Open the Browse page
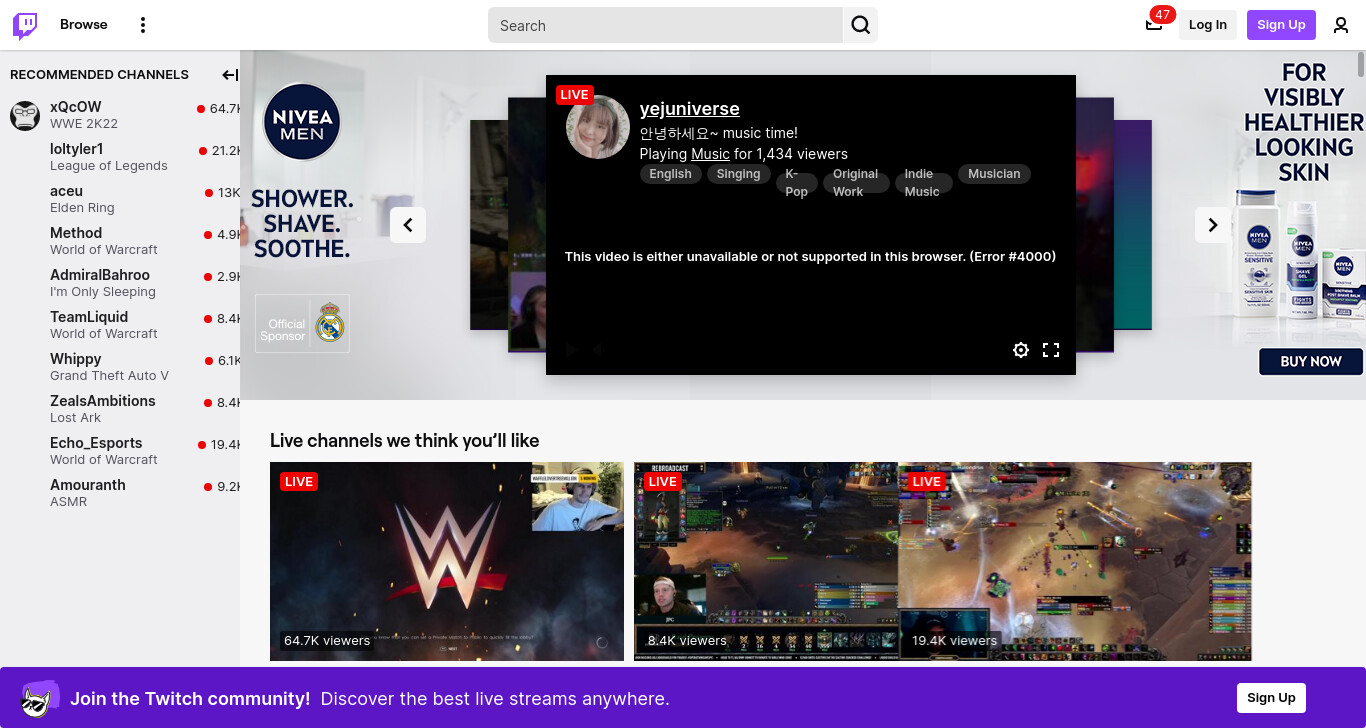Viewport: 1366px width, 728px height. pos(84,25)
